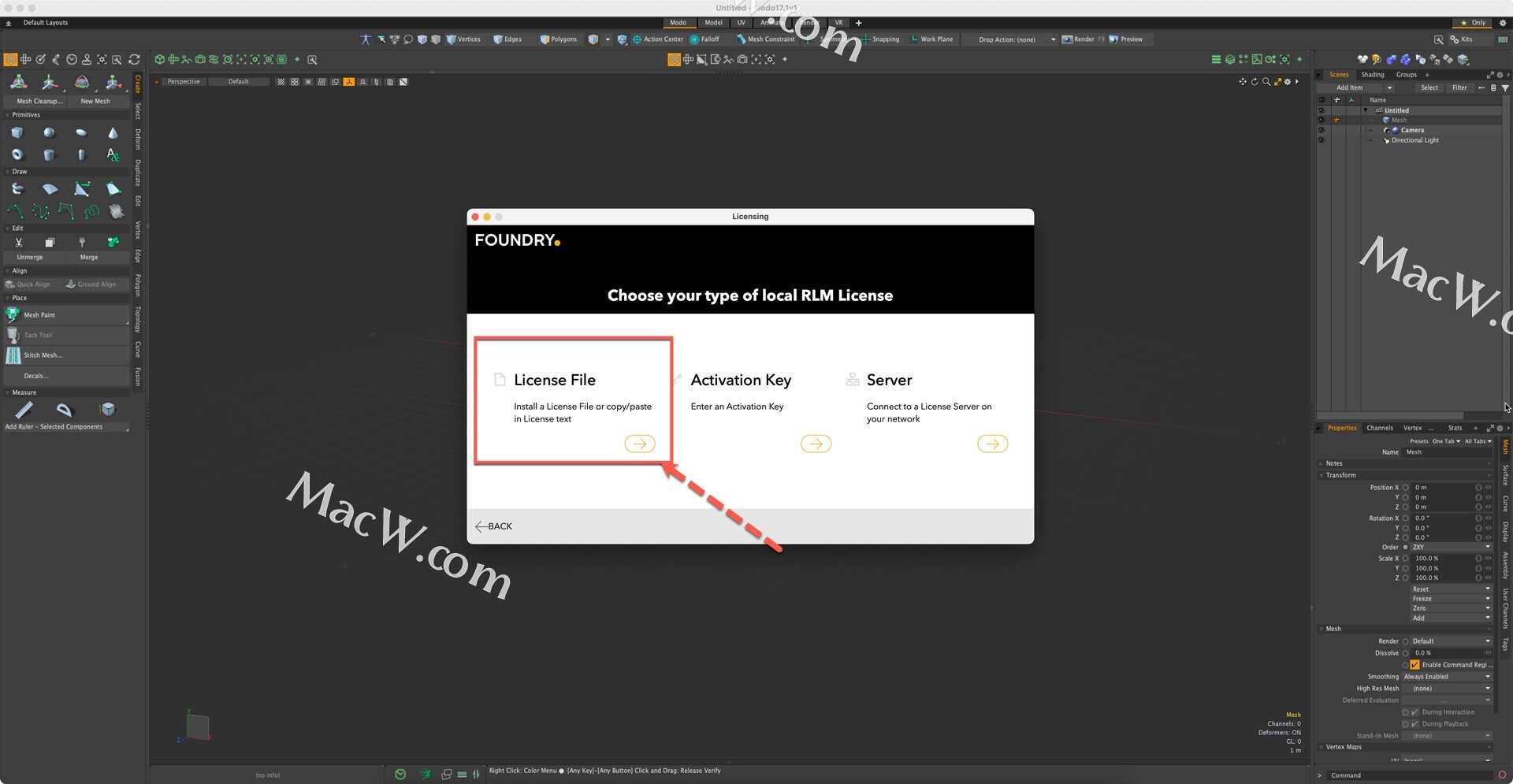Click Dissolve percentage field
Image resolution: width=1513 pixels, height=784 pixels.
1447,653
